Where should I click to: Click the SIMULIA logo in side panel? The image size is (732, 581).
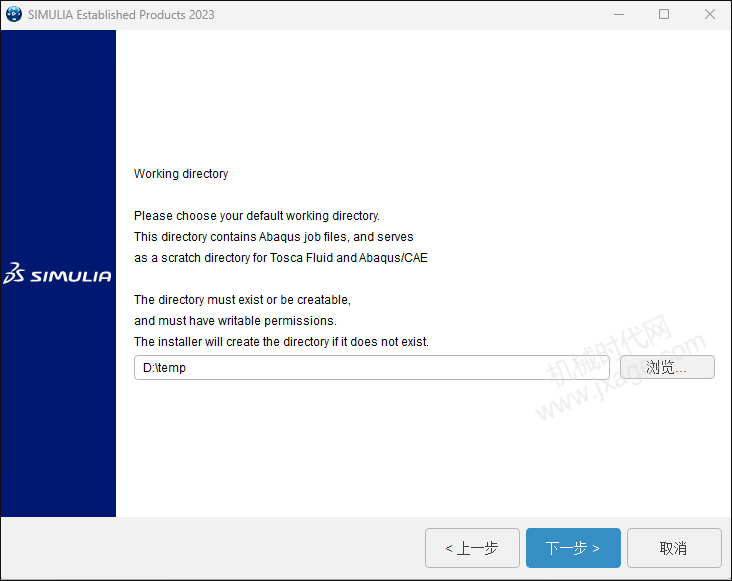(x=57, y=273)
